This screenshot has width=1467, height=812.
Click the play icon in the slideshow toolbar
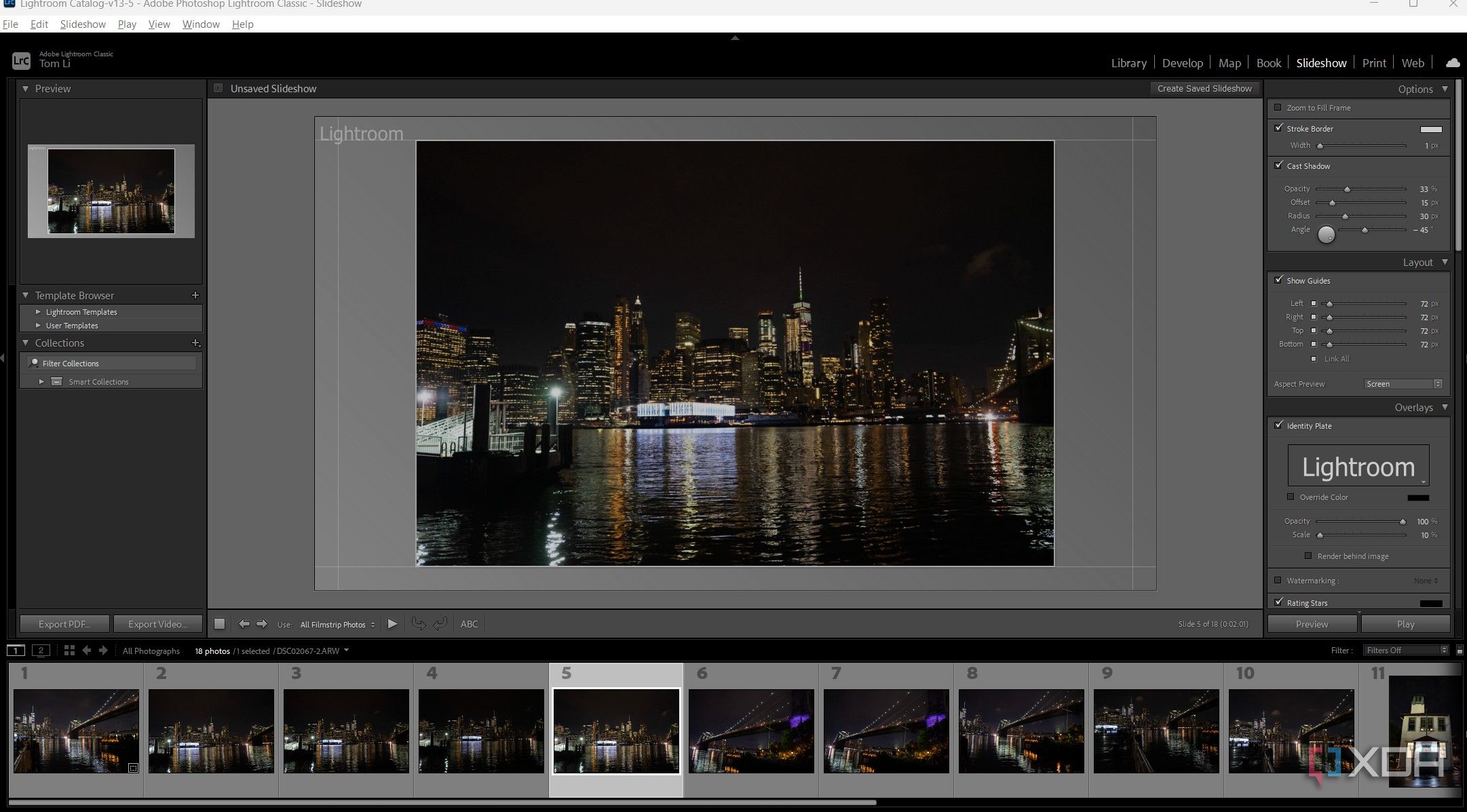pyautogui.click(x=392, y=623)
